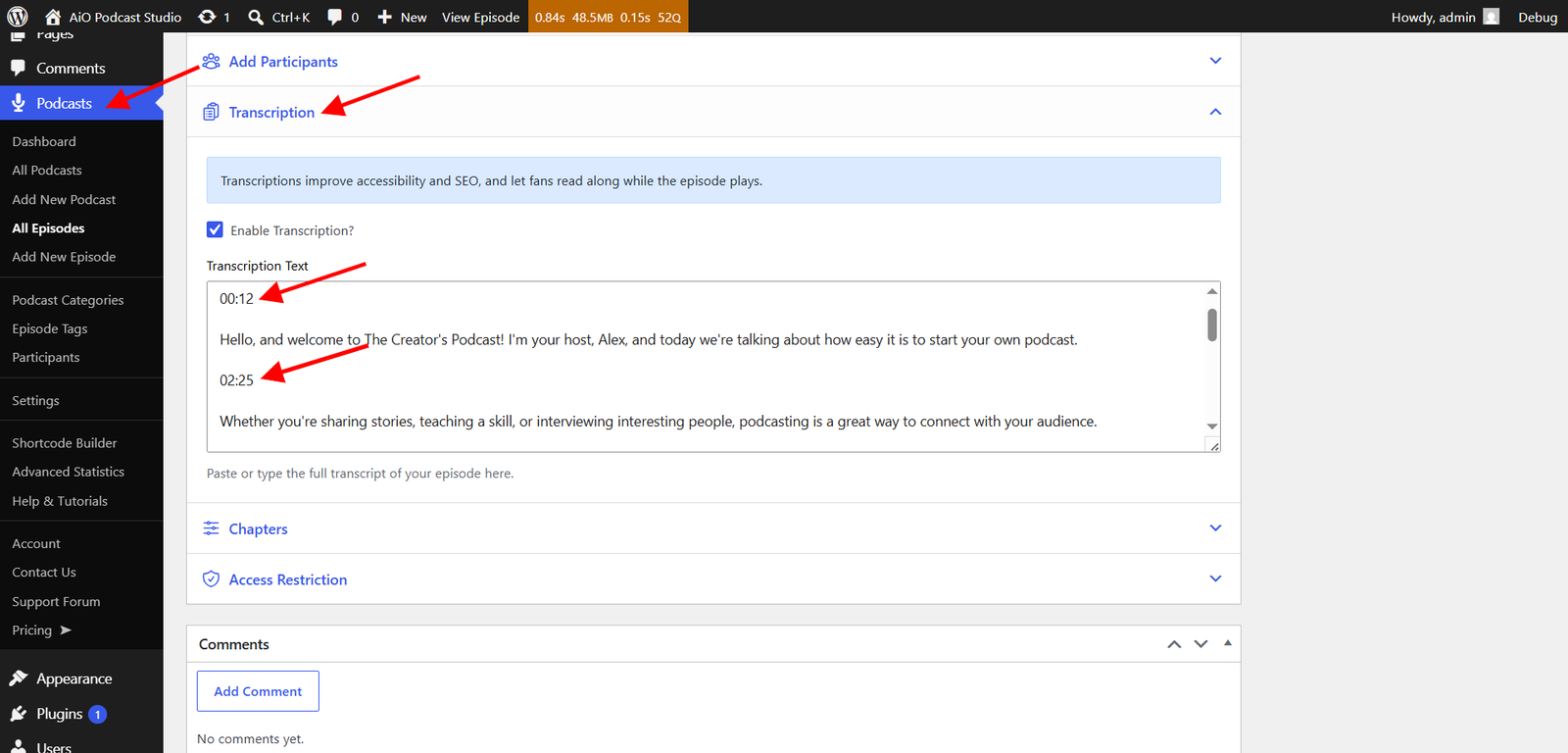1568x753 pixels.
Task: Click the plus icon next to New
Action: (x=385, y=17)
